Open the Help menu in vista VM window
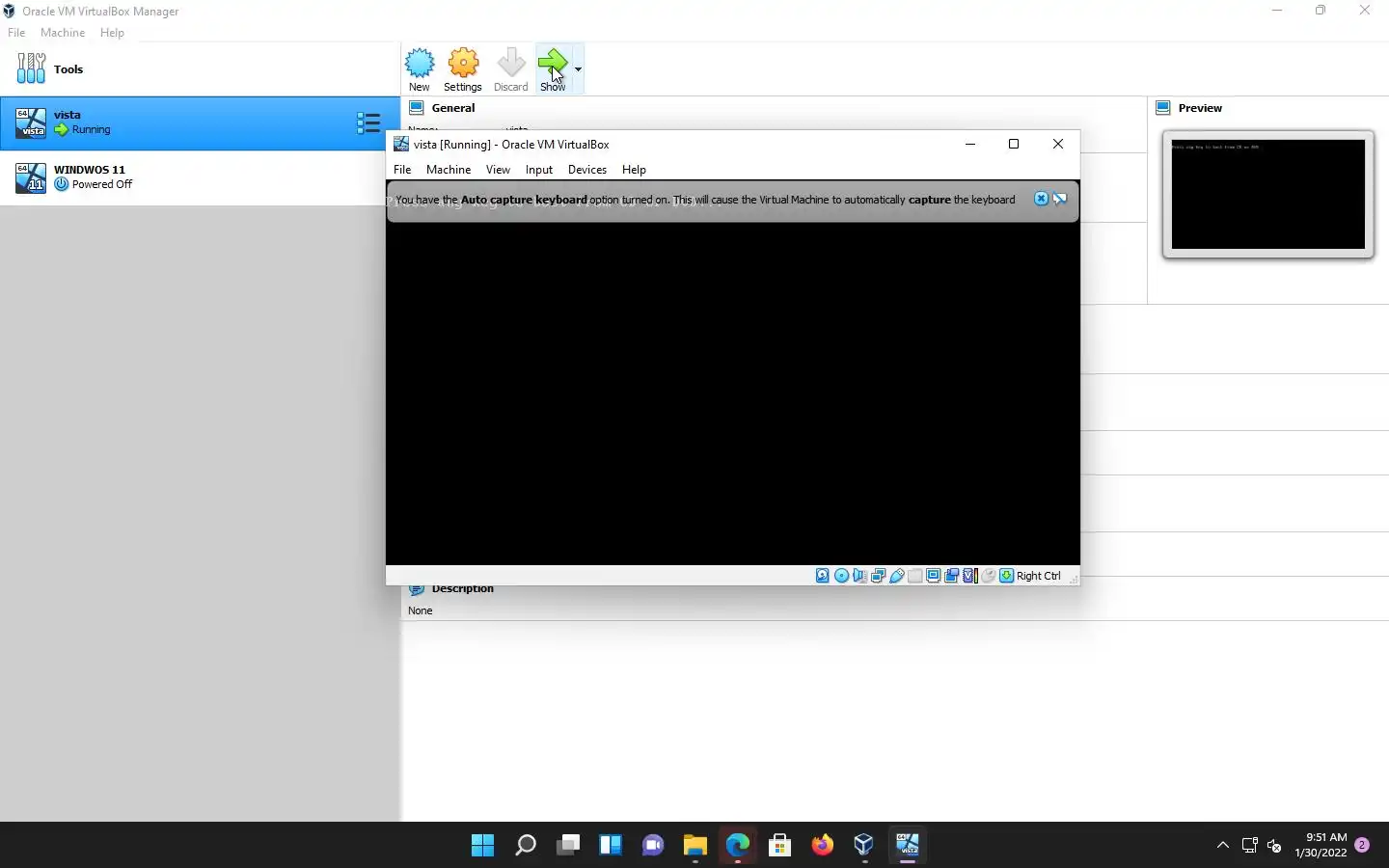 634,170
